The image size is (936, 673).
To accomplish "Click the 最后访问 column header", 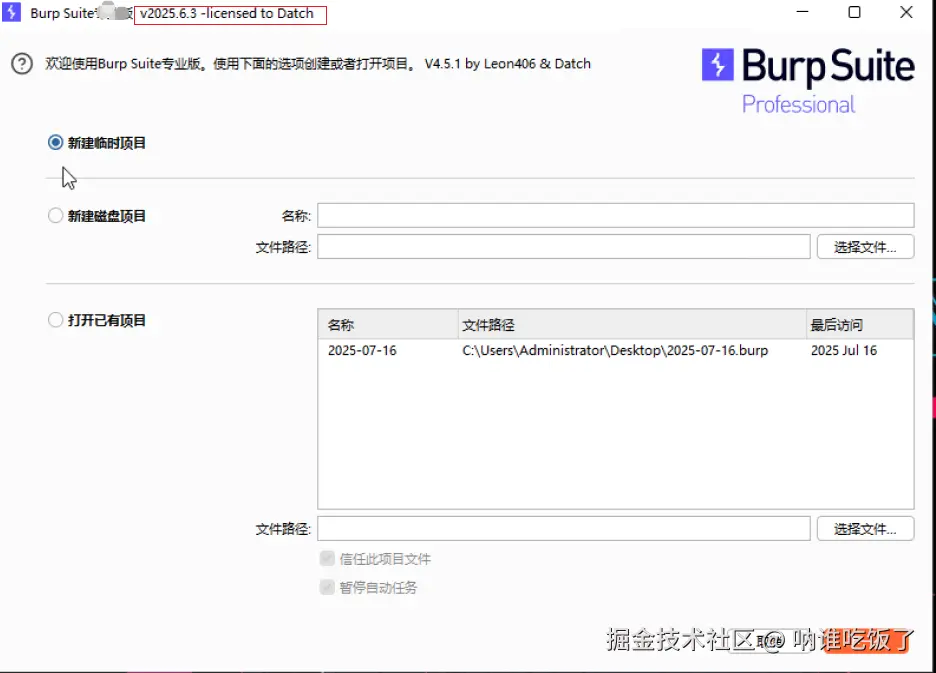I will [860, 325].
